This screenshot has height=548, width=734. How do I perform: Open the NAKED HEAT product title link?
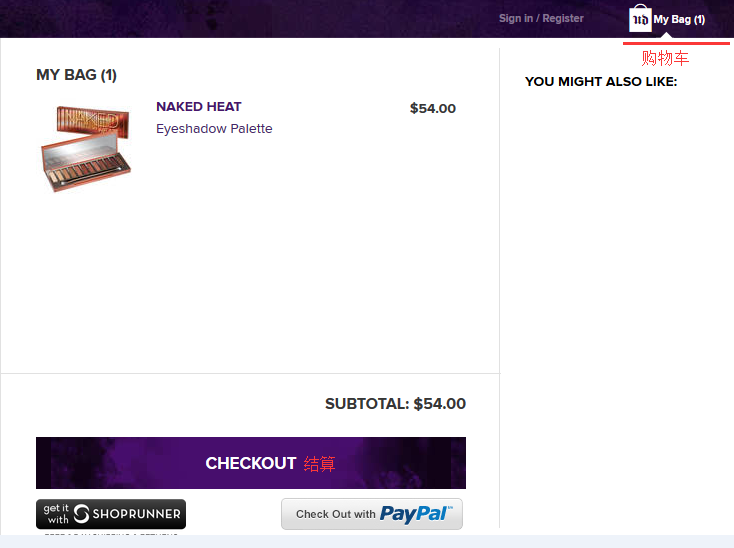coord(199,107)
